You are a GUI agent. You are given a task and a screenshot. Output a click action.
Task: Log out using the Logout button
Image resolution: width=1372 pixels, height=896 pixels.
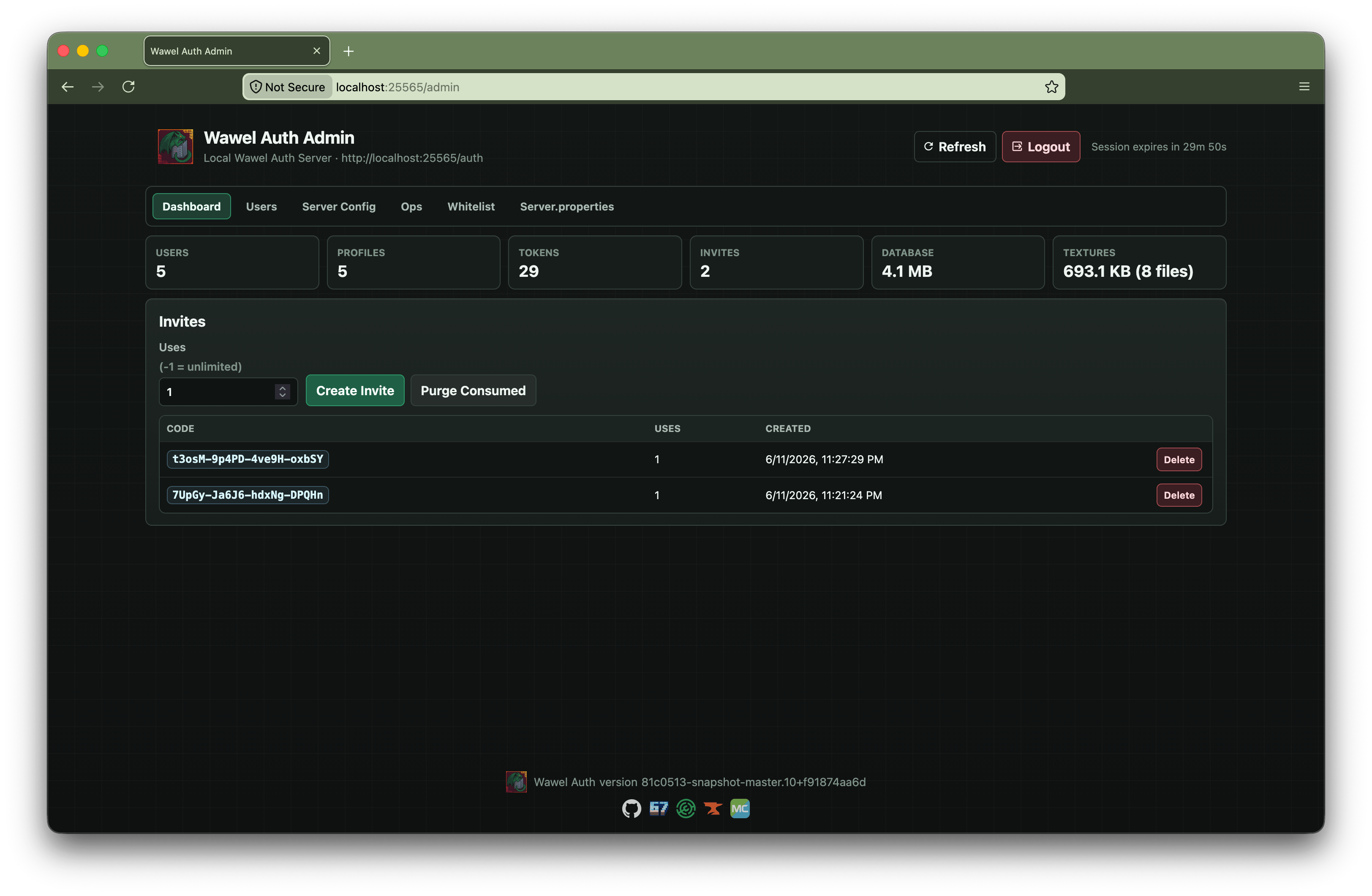click(x=1040, y=147)
